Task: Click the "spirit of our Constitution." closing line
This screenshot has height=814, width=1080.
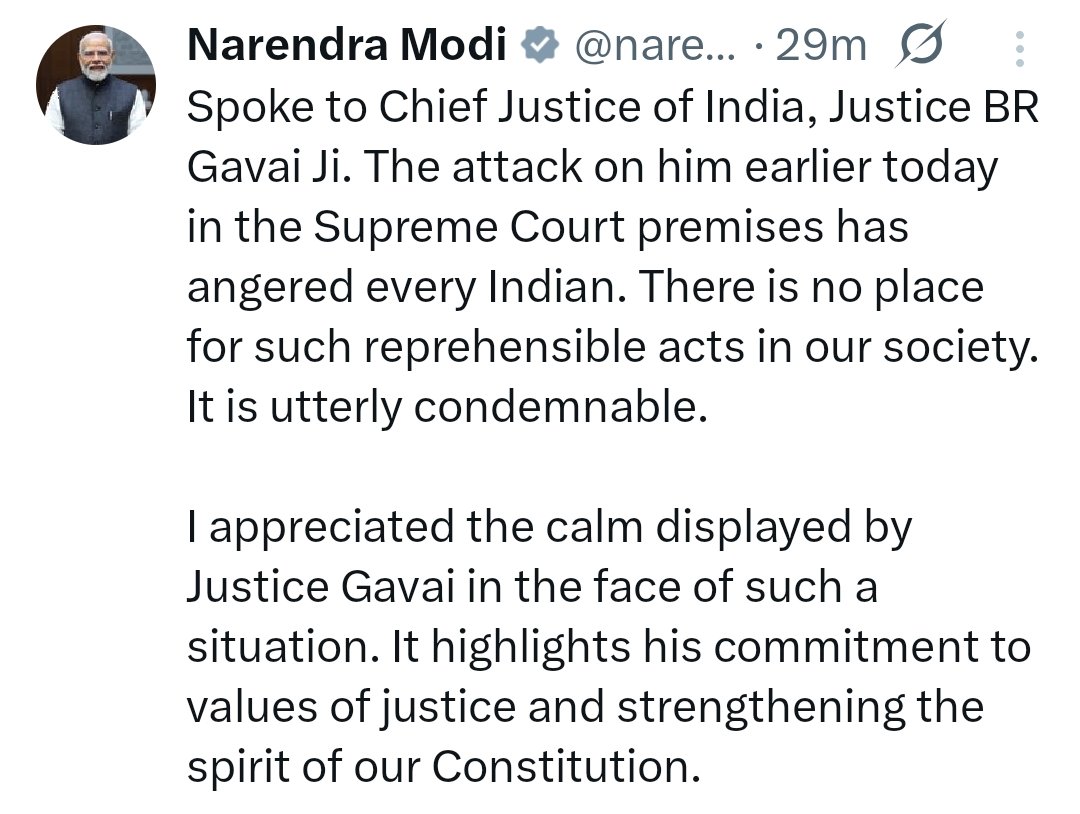Action: click(x=440, y=767)
